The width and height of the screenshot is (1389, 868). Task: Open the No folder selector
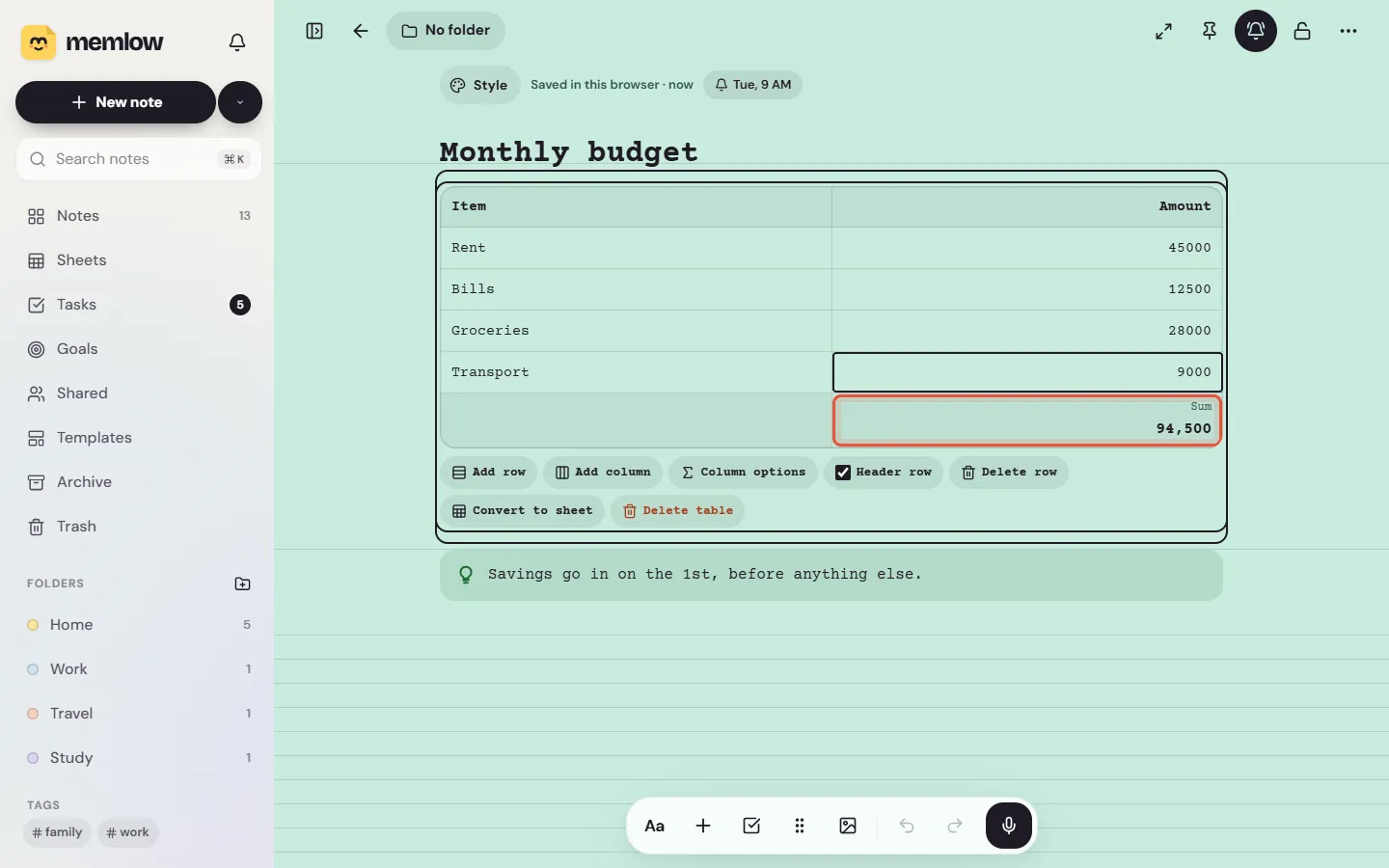(446, 31)
